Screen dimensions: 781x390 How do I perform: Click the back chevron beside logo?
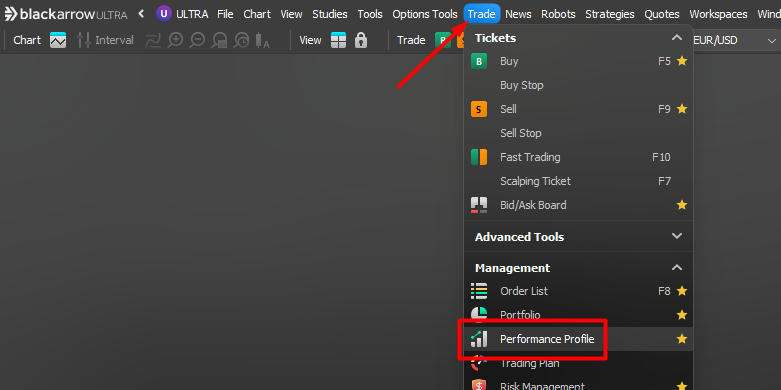pos(141,14)
